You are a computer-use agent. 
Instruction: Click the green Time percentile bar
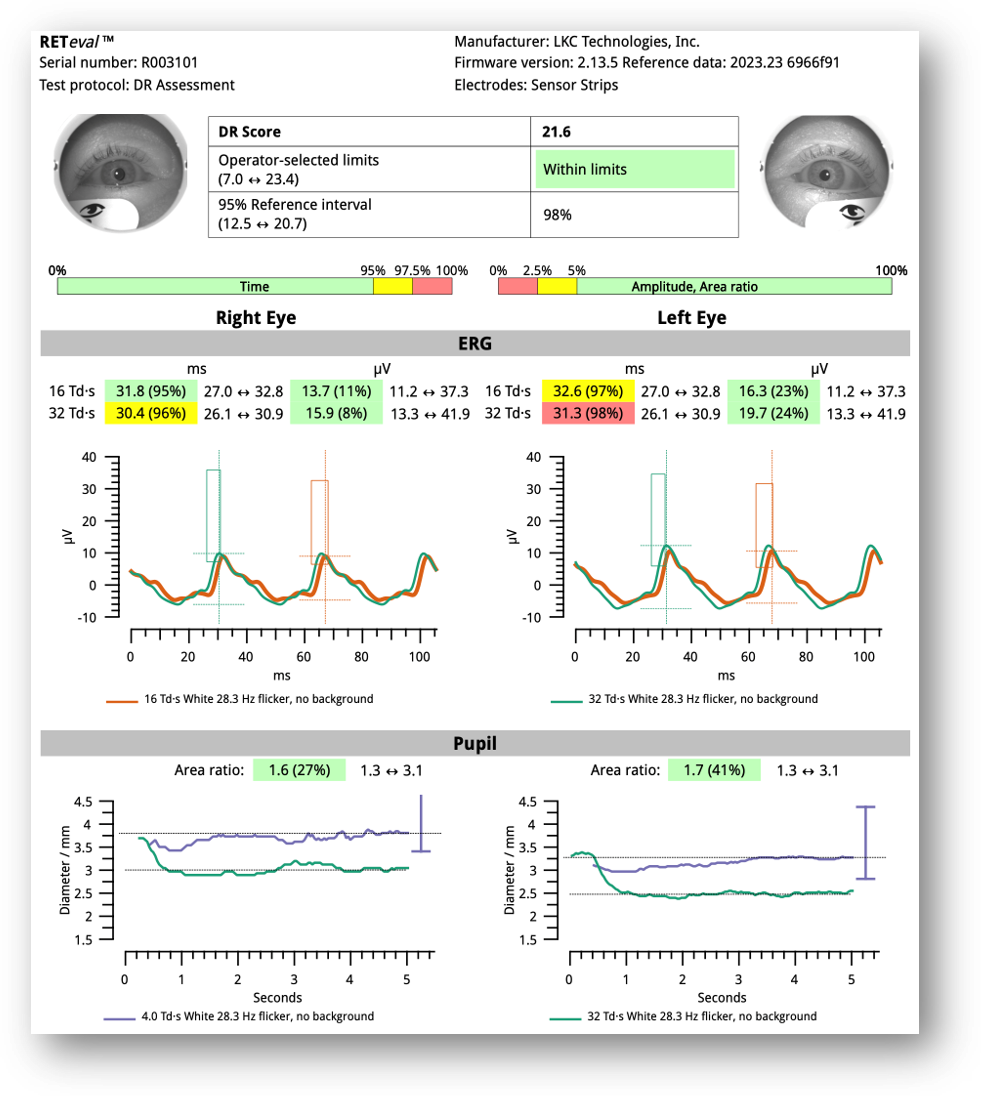pos(215,286)
